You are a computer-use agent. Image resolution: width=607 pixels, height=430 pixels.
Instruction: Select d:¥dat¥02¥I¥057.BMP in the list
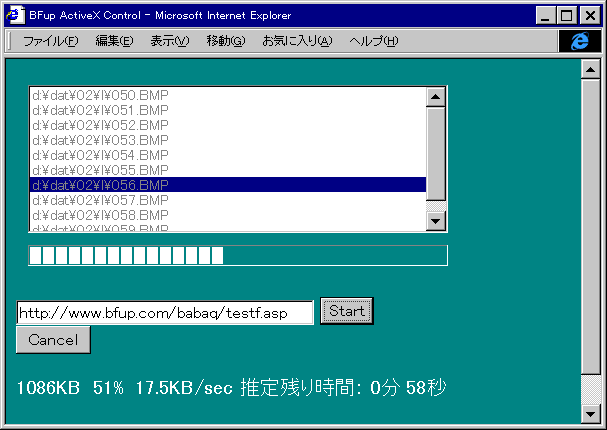click(x=228, y=200)
